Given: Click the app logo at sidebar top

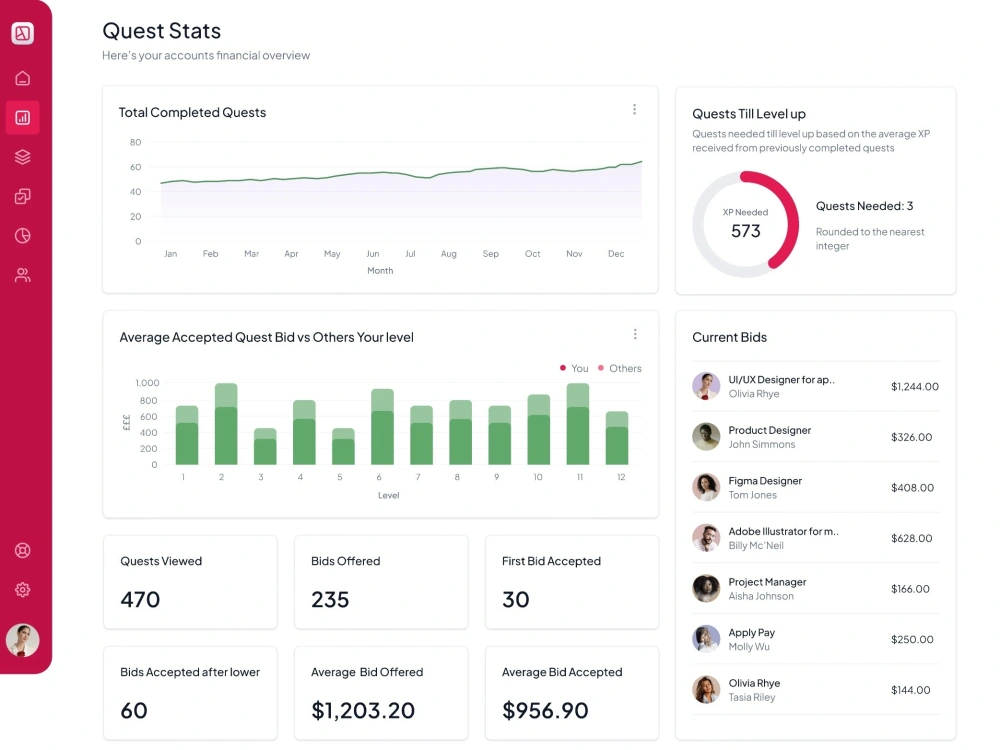Looking at the screenshot, I should tap(22, 33).
